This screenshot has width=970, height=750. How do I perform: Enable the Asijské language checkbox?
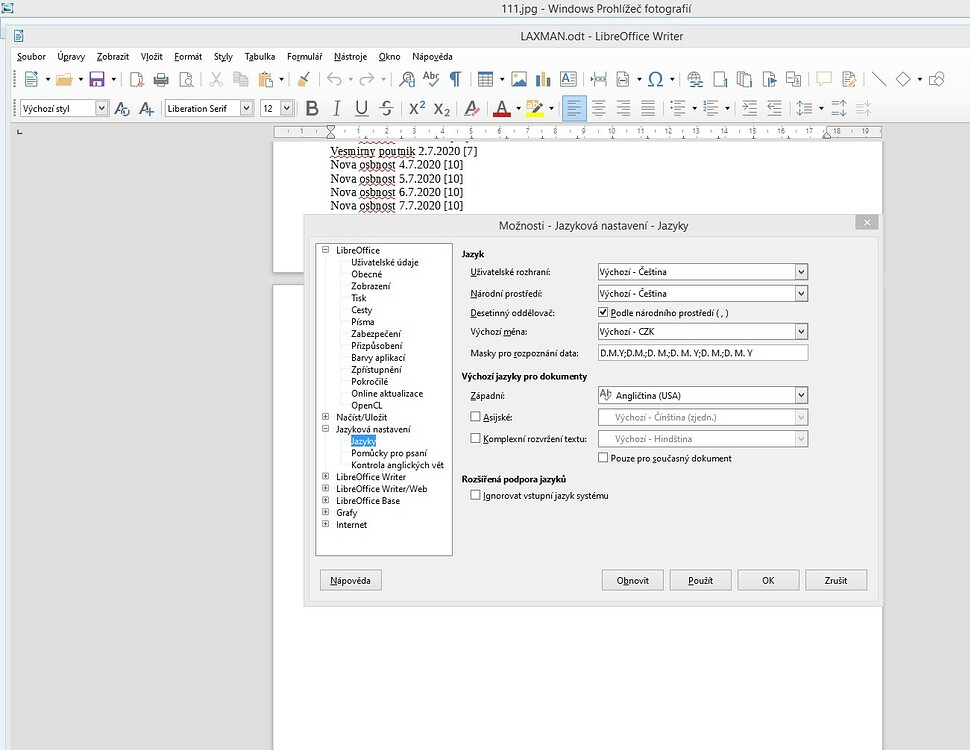[475, 417]
